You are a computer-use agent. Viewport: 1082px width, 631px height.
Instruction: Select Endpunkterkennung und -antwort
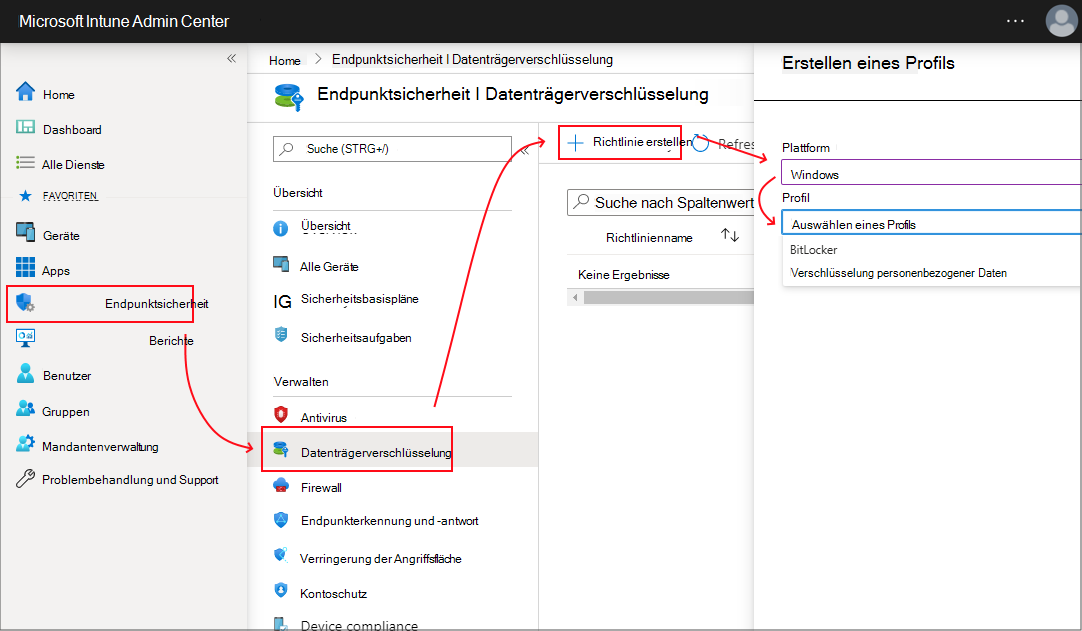tap(389, 521)
